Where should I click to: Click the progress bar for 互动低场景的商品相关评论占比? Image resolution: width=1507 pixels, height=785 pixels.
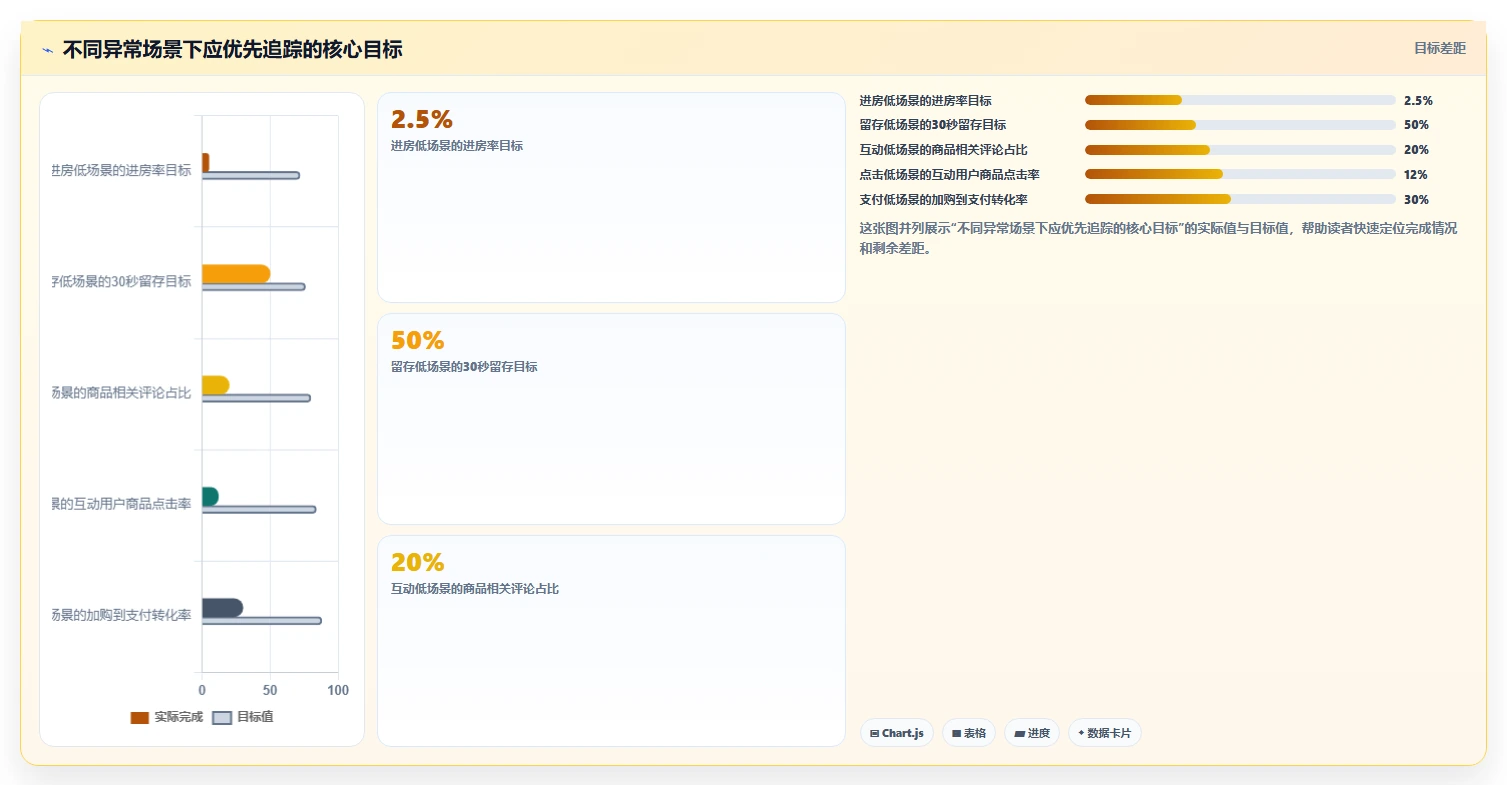tap(1240, 150)
